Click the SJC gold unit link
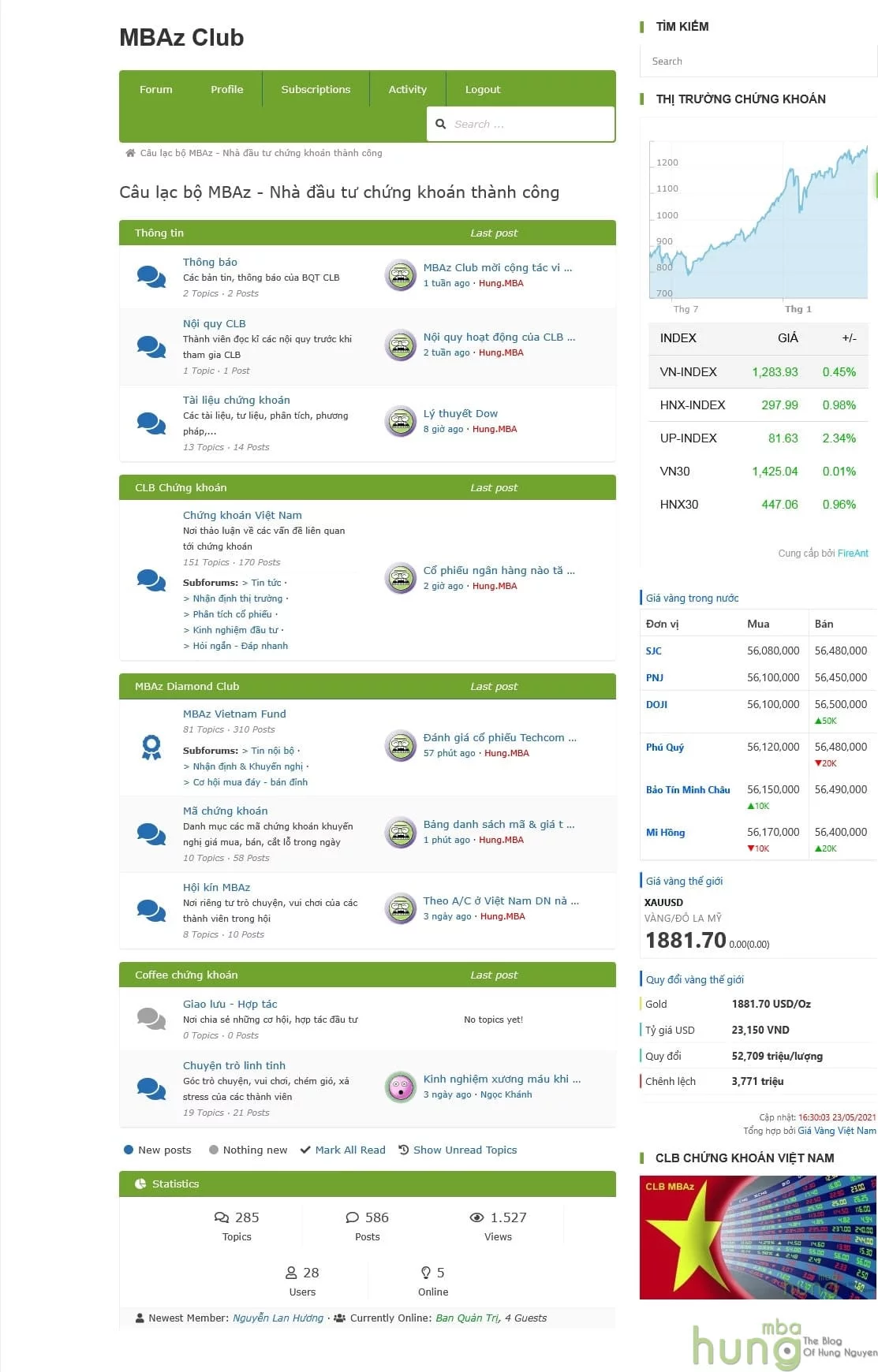Image resolution: width=878 pixels, height=1372 pixels. pos(654,651)
